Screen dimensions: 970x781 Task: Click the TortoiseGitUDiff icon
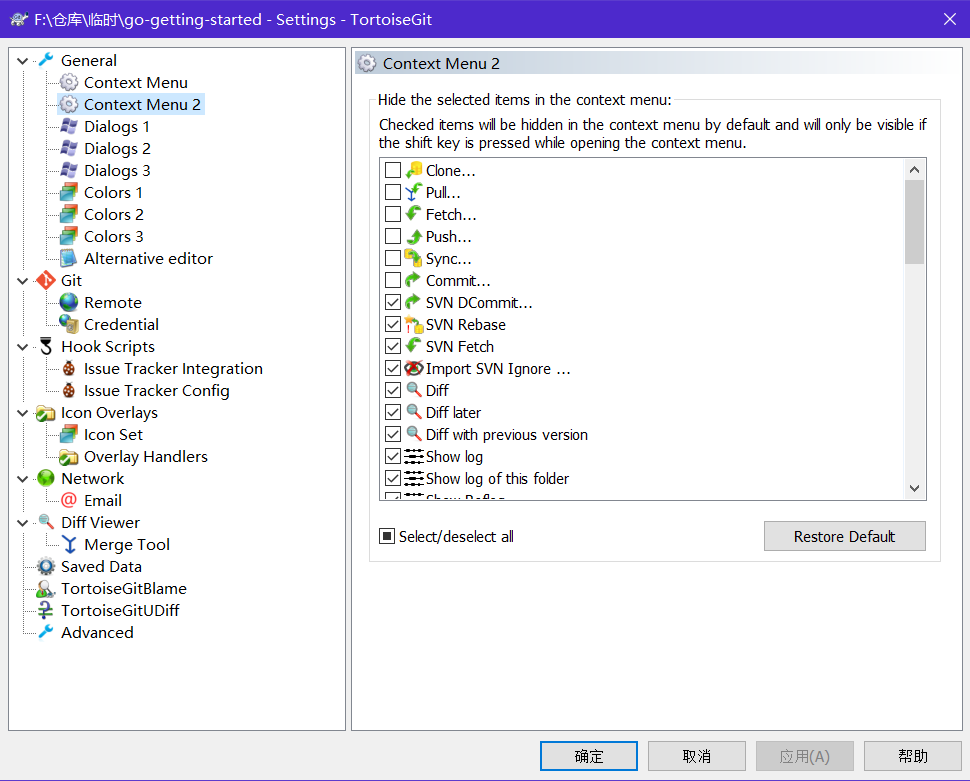(x=46, y=610)
